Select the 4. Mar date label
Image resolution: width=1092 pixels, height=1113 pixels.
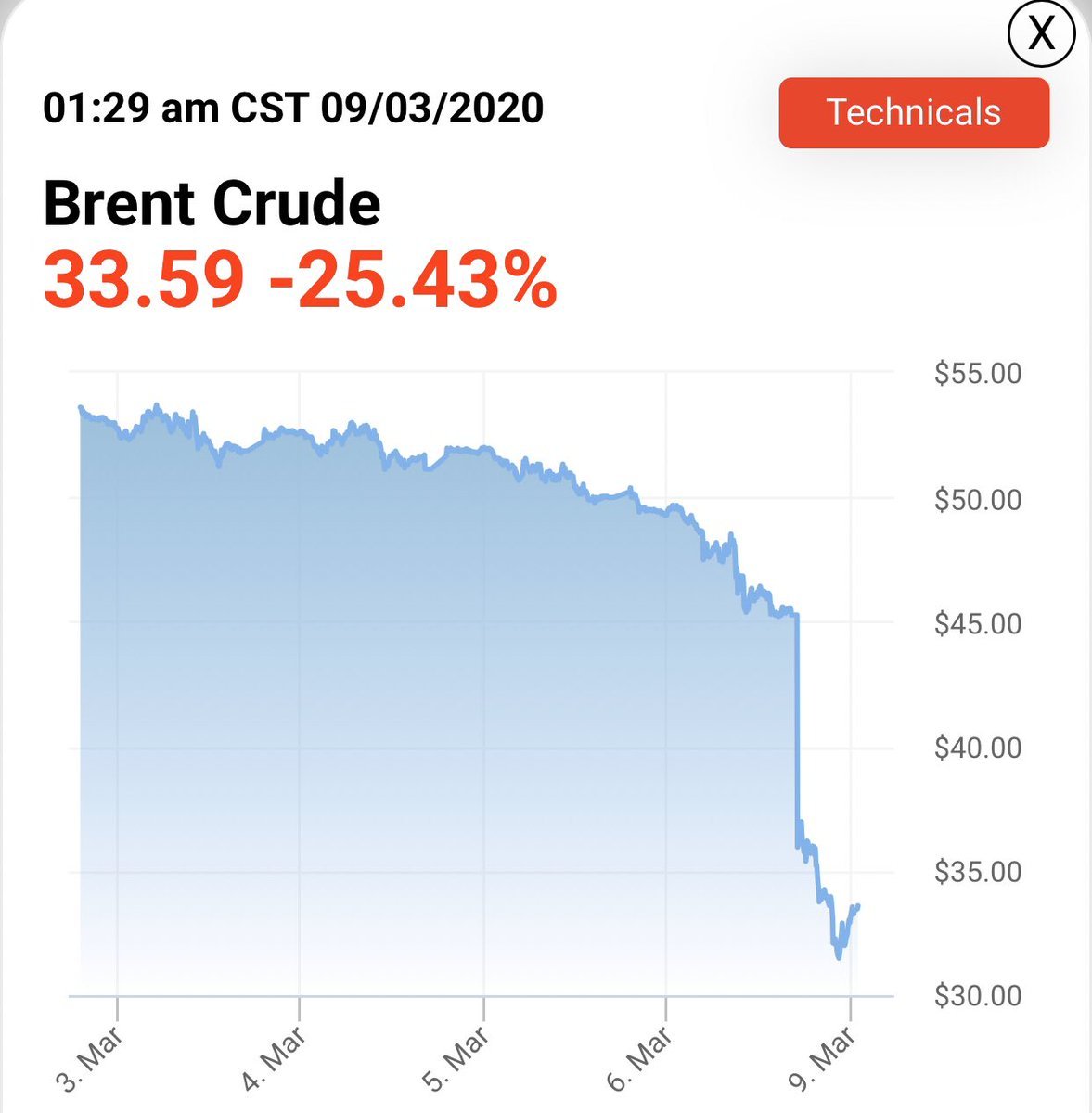click(x=273, y=1054)
